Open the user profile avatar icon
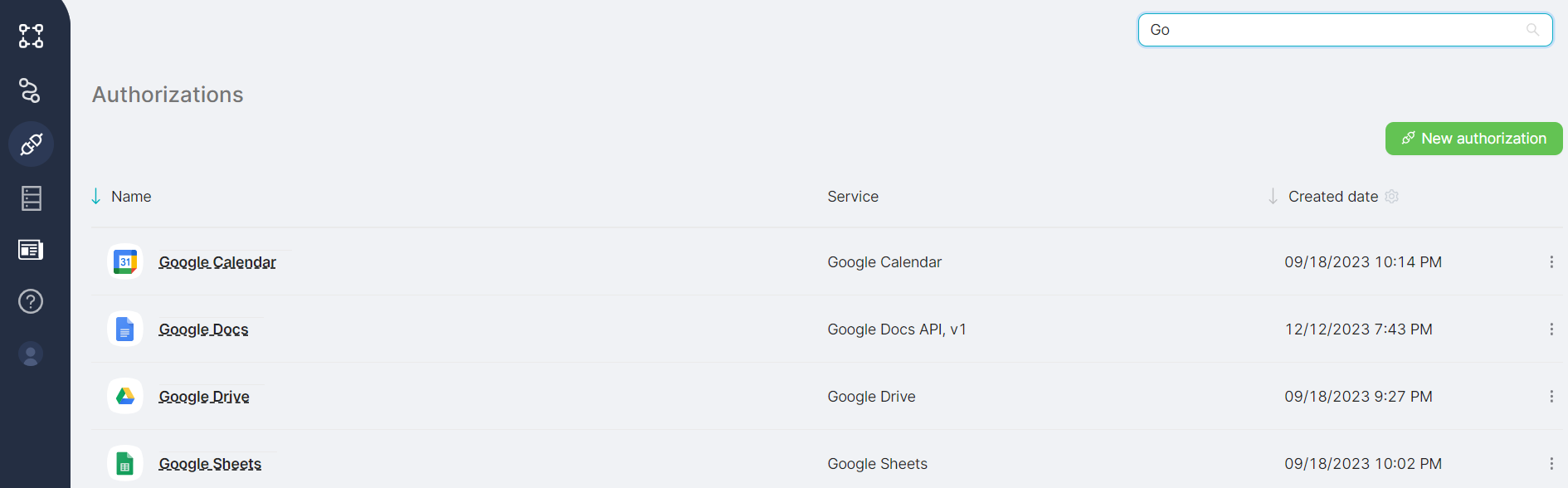The width and height of the screenshot is (1568, 488). tap(31, 354)
